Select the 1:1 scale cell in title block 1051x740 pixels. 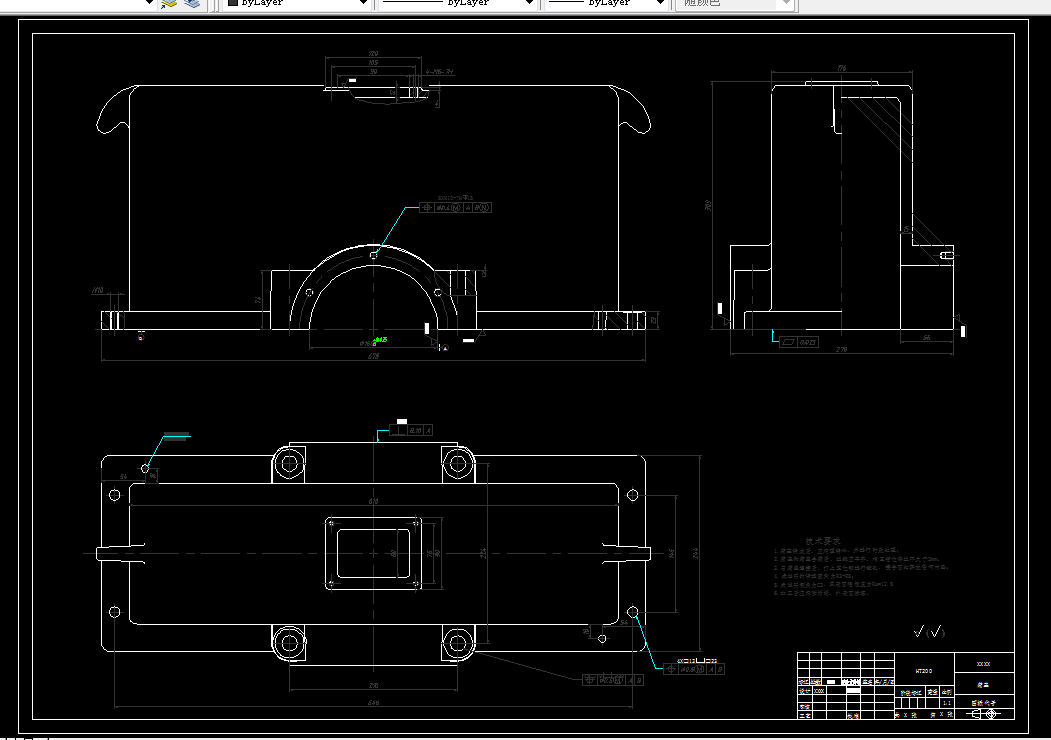tap(946, 703)
